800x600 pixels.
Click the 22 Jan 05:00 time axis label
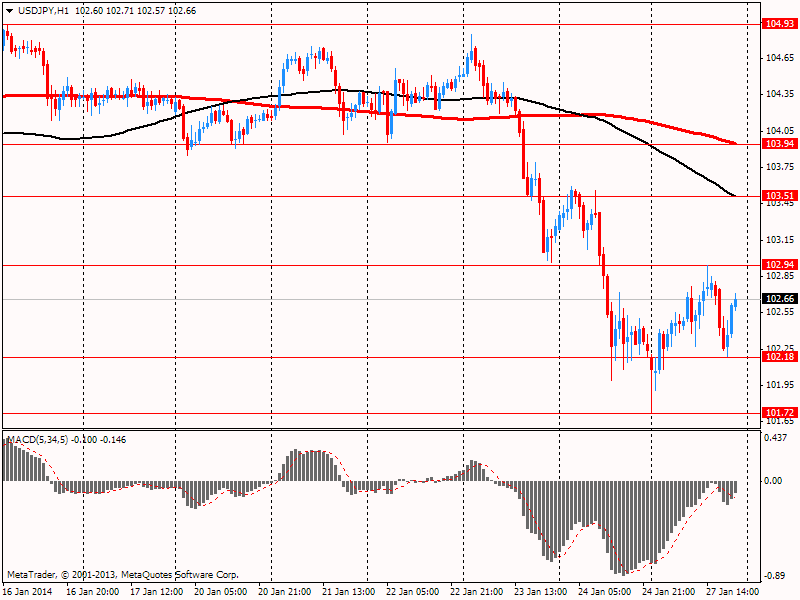pyautogui.click(x=413, y=592)
